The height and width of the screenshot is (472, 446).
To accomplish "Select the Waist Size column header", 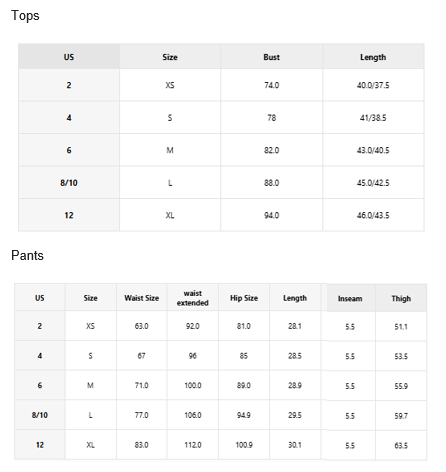I will (x=142, y=298).
